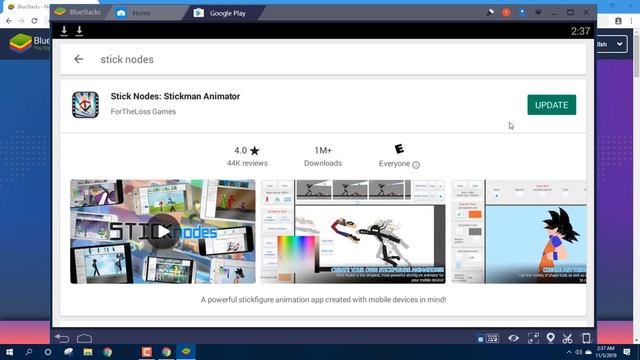Image resolution: width=640 pixels, height=360 pixels.
Task: Open the Stick Nodes: Stickman Animator title
Action: (175, 96)
